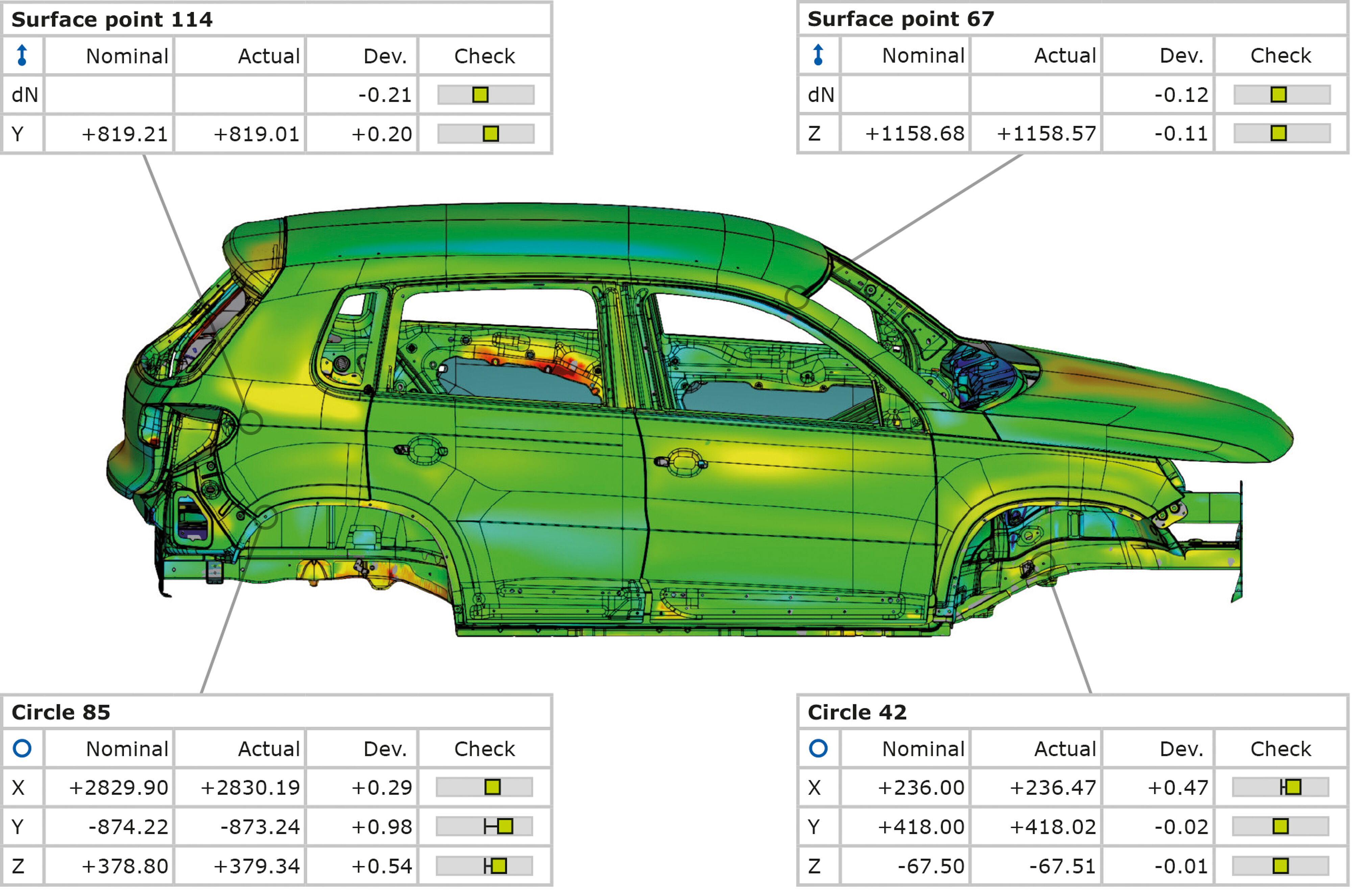This screenshot has width=1352, height=896.
Task: Click the +2830.19 actual X value in Circle 85
Action: (x=250, y=788)
